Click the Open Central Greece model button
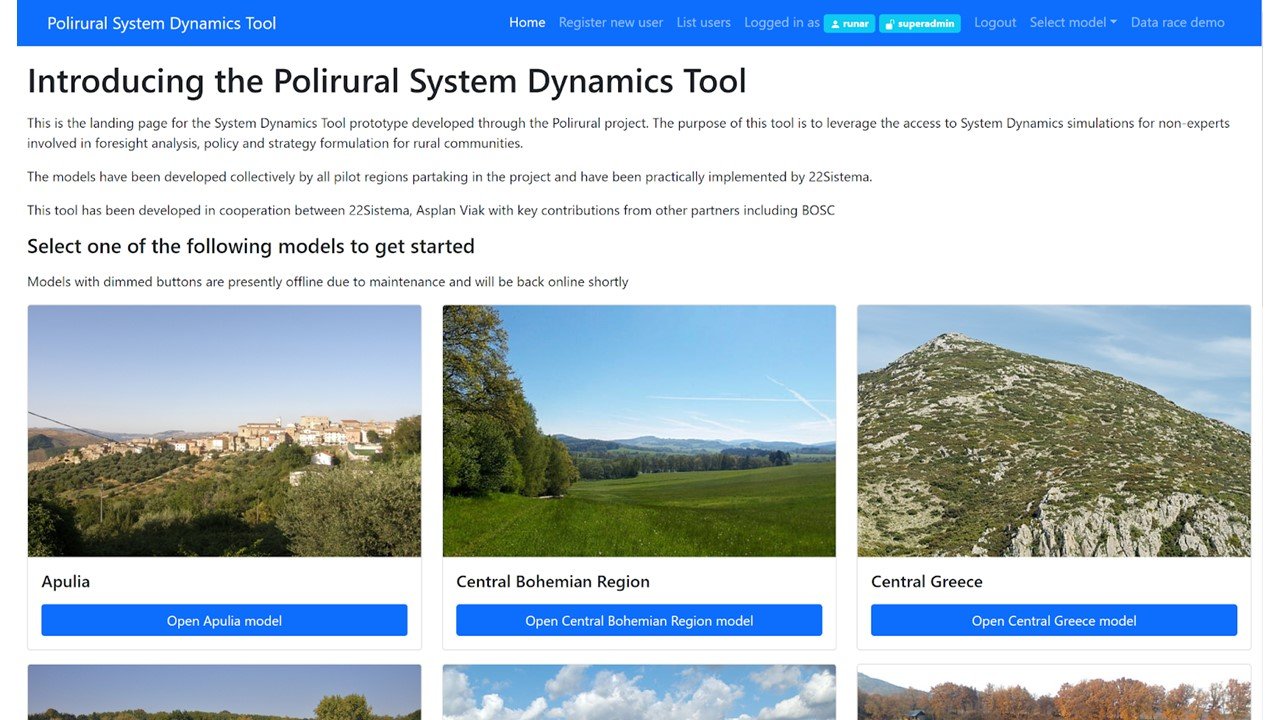The image size is (1280, 720). click(1053, 620)
